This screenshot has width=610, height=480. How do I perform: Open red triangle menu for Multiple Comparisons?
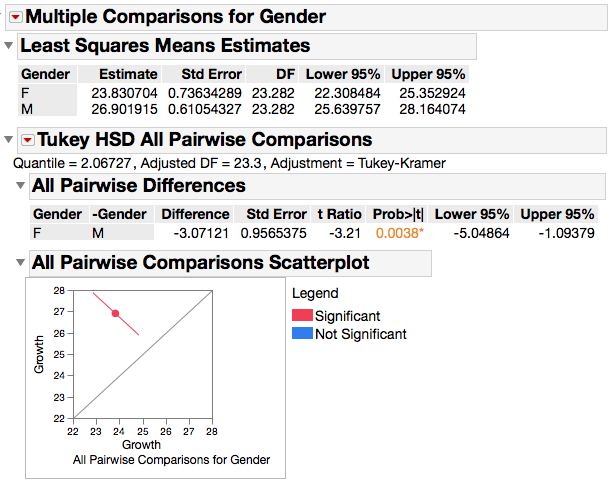click(15, 16)
